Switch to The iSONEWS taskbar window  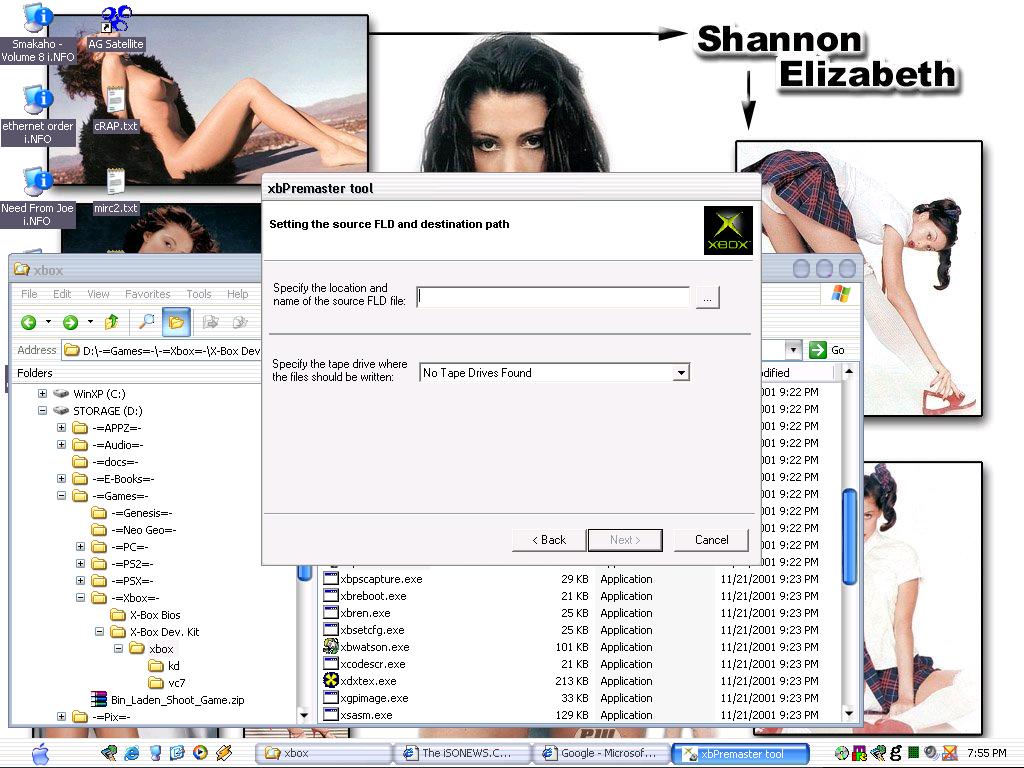pos(461,753)
